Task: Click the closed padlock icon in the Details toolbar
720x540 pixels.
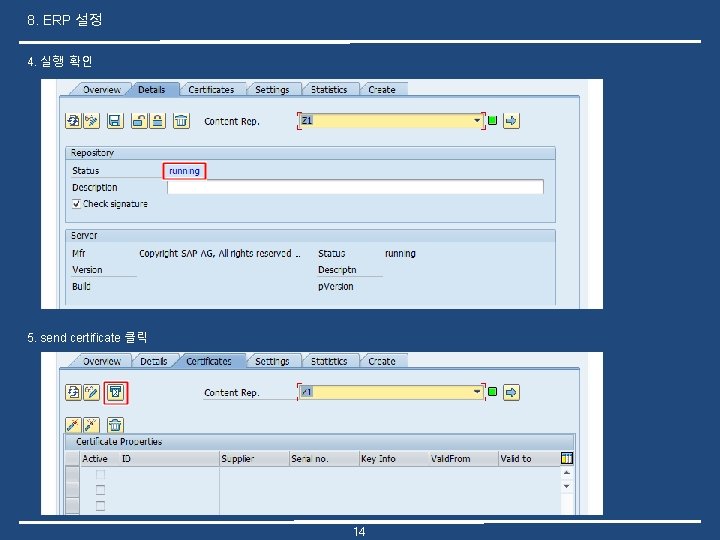Action: click(x=158, y=121)
